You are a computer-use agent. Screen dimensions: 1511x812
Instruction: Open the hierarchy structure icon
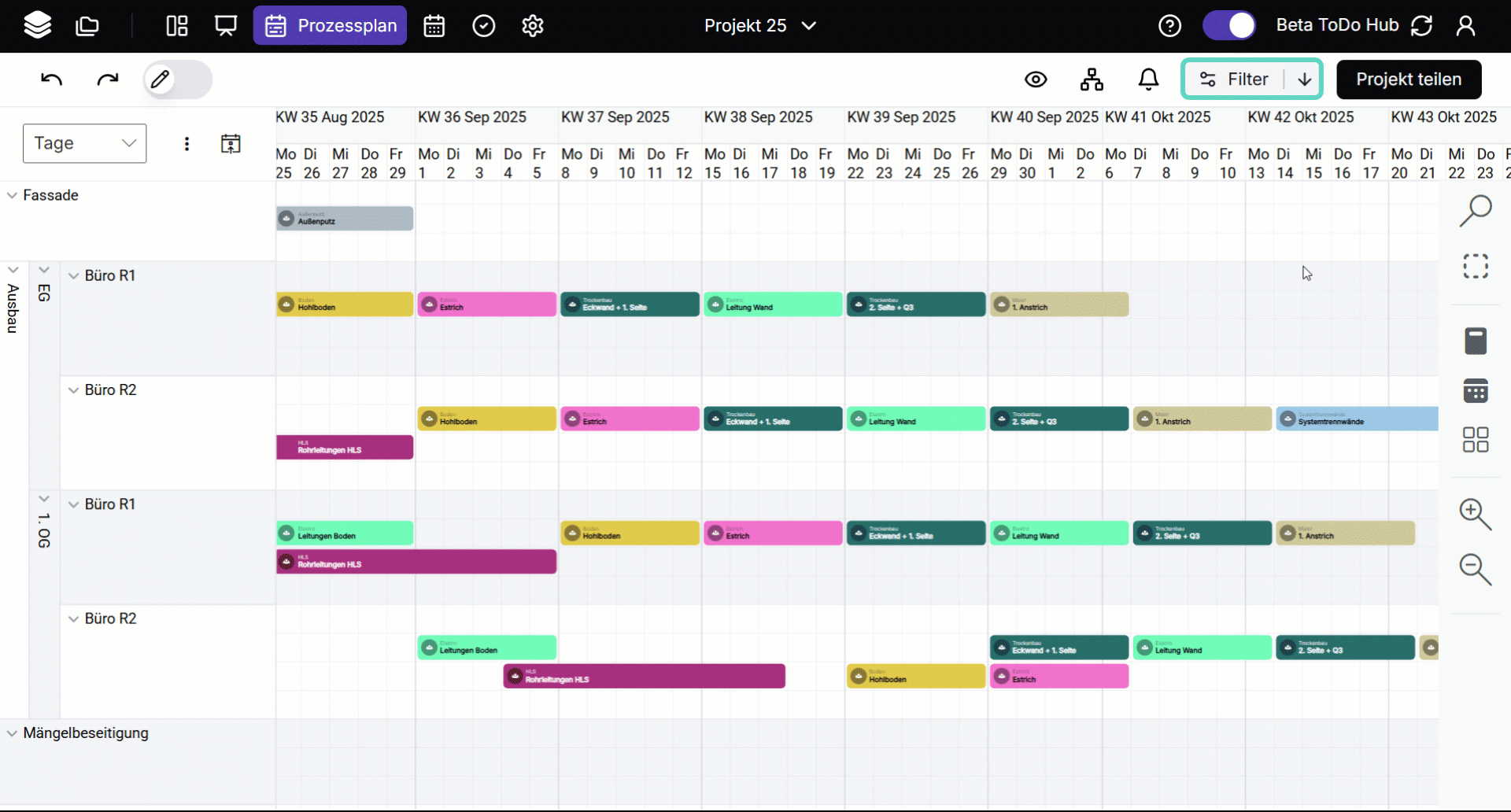click(1092, 79)
